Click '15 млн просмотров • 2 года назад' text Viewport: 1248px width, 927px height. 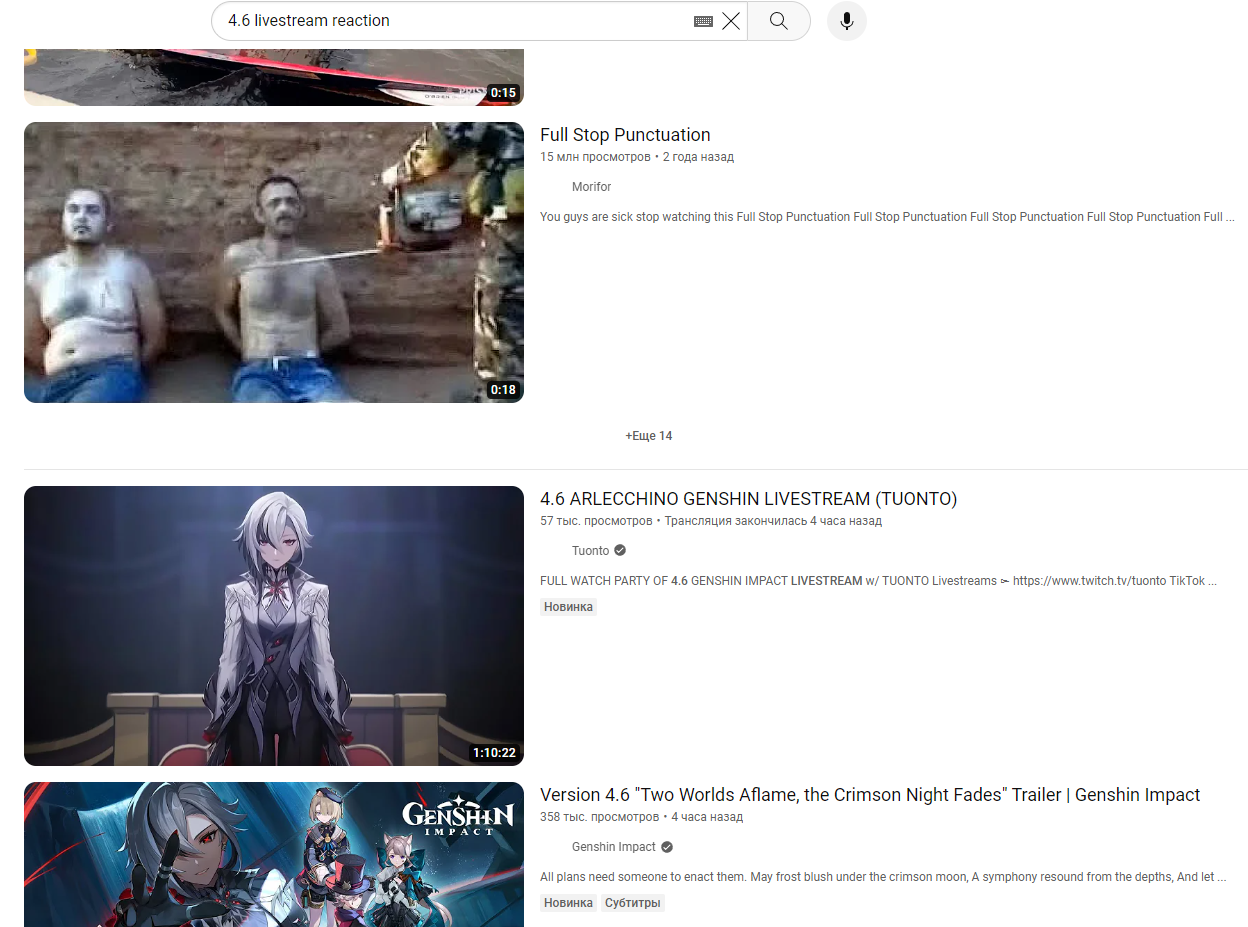637,157
